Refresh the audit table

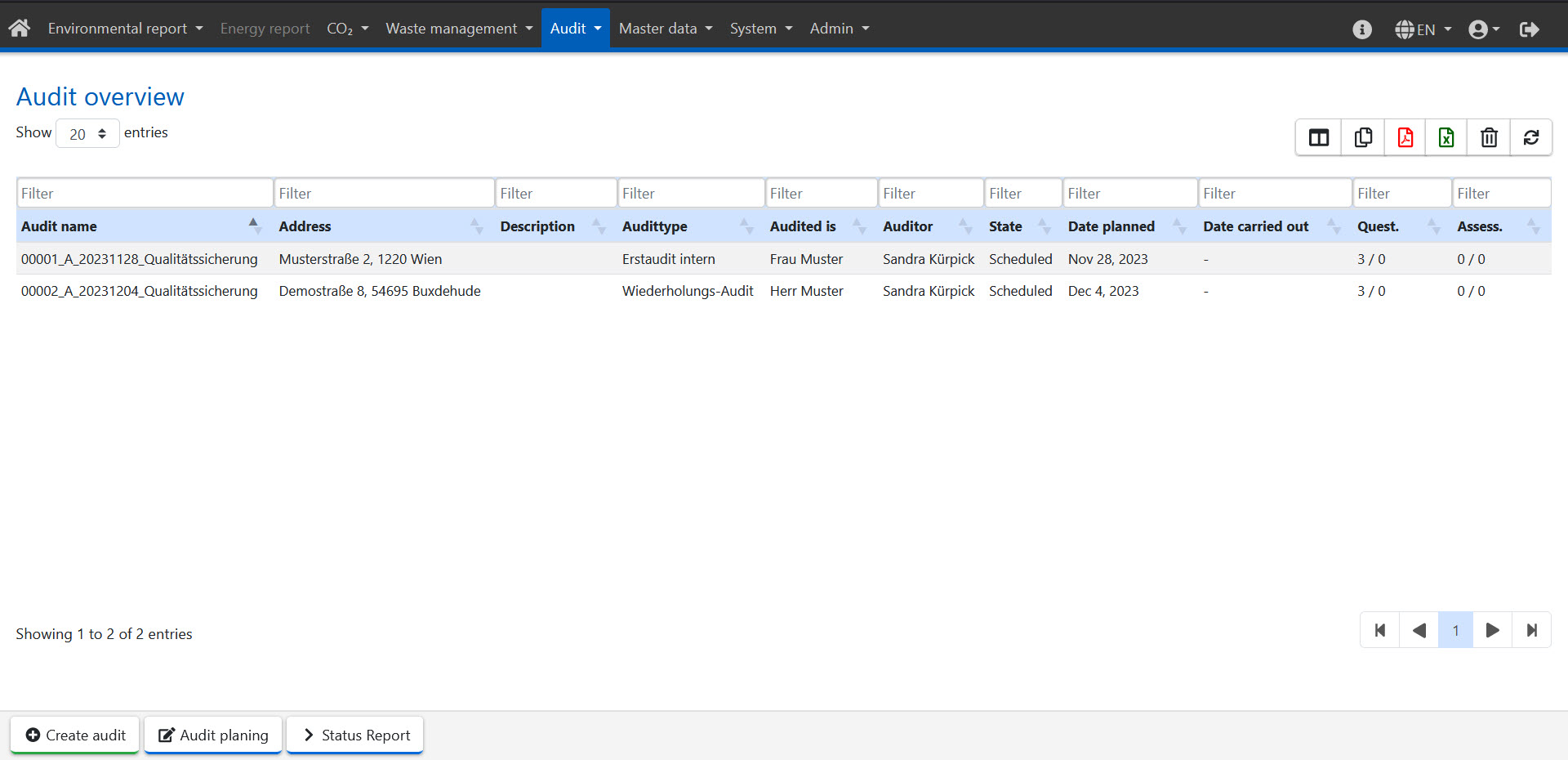(x=1530, y=137)
